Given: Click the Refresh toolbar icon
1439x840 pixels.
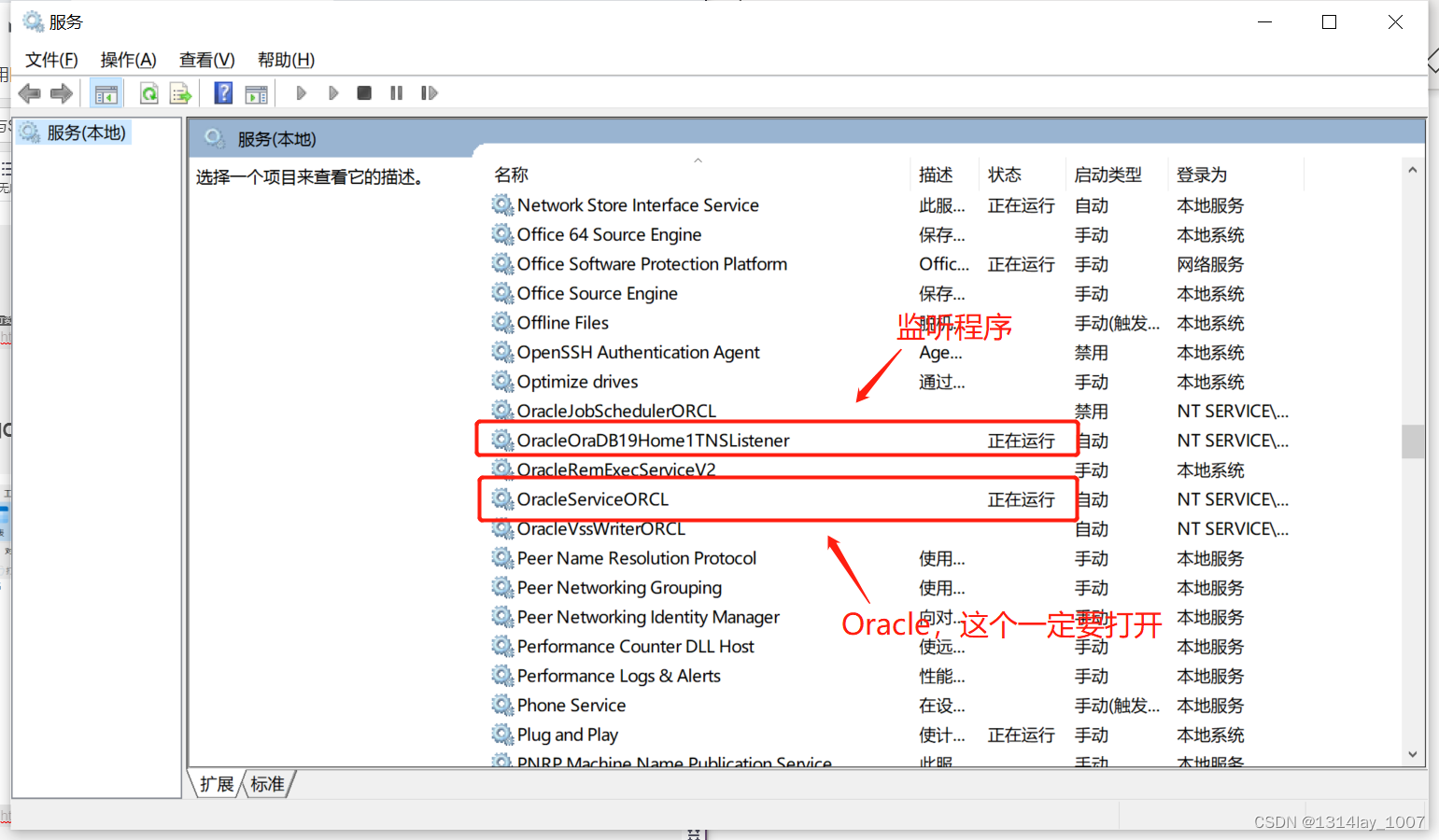Looking at the screenshot, I should click(149, 93).
